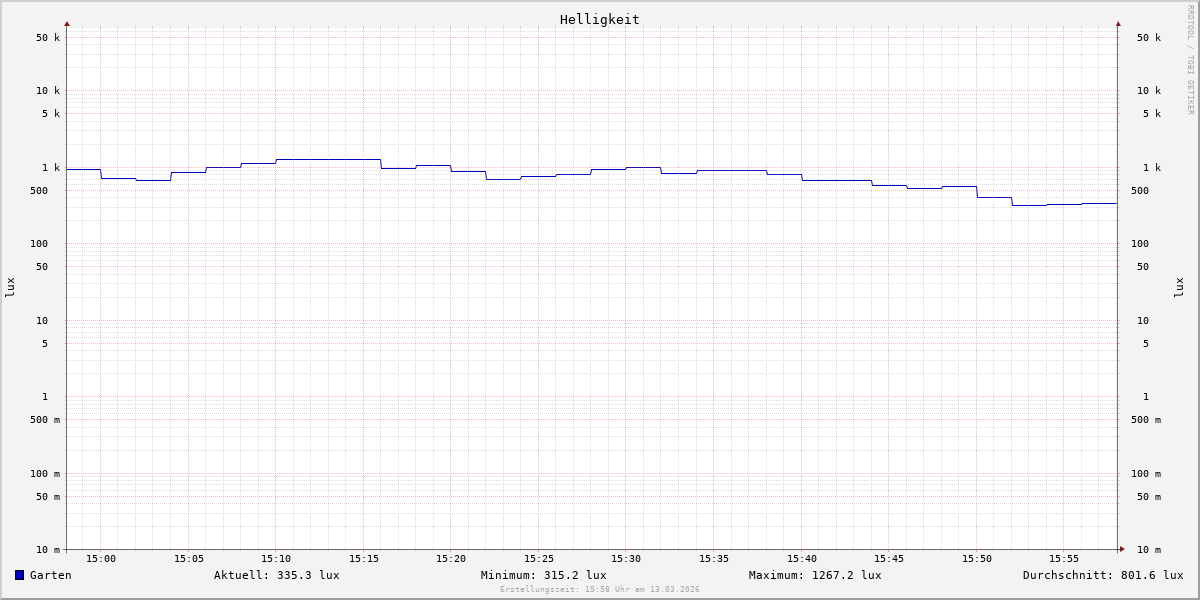Click the Aktuell 335.3 lux value
This screenshot has height=600, width=1200.
coord(276,575)
